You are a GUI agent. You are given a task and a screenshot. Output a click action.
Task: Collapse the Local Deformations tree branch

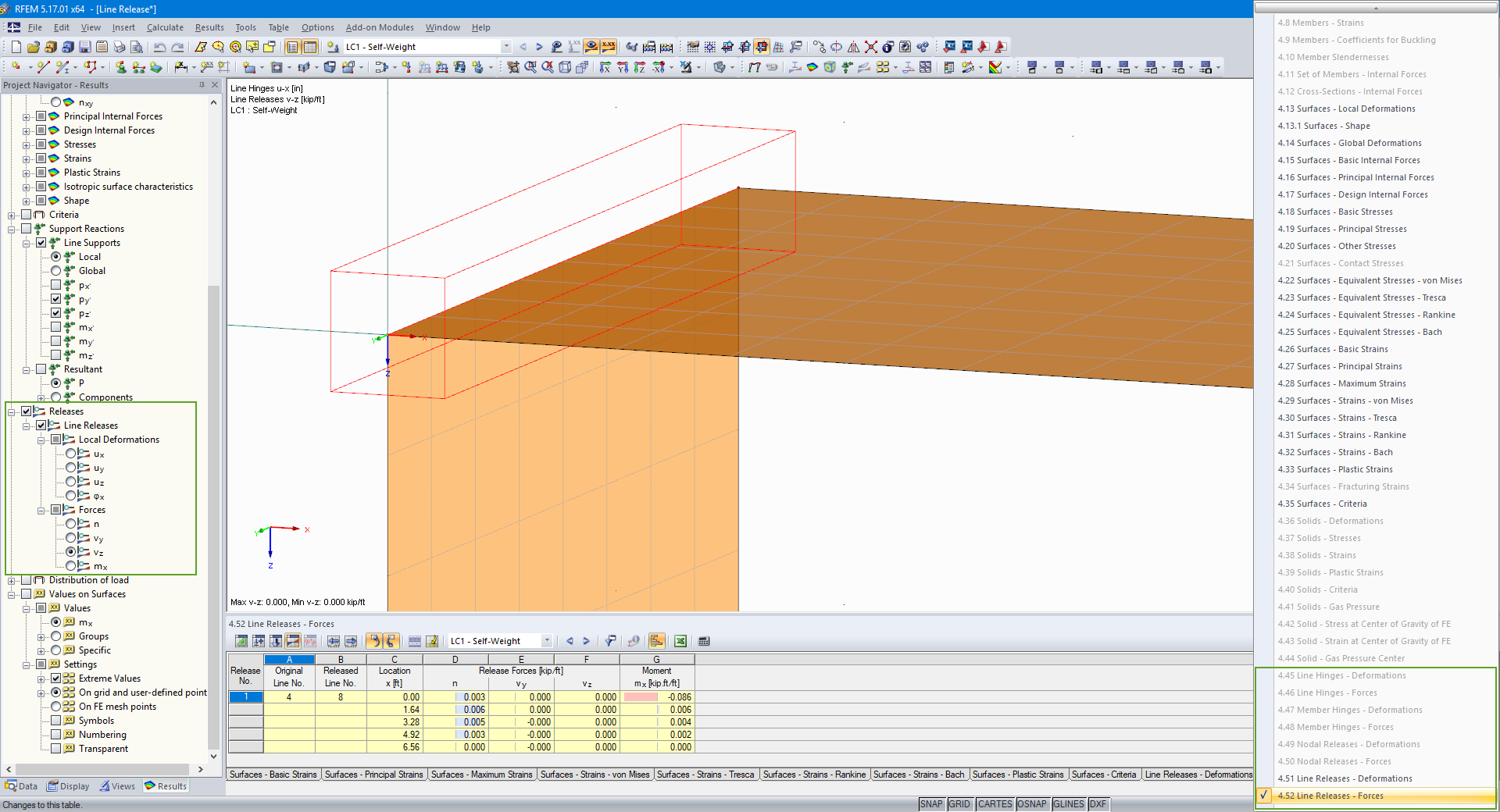41,439
